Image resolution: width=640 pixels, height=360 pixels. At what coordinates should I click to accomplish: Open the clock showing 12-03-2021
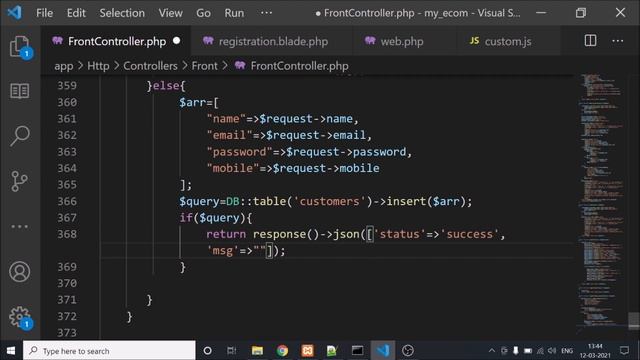[x=595, y=351]
